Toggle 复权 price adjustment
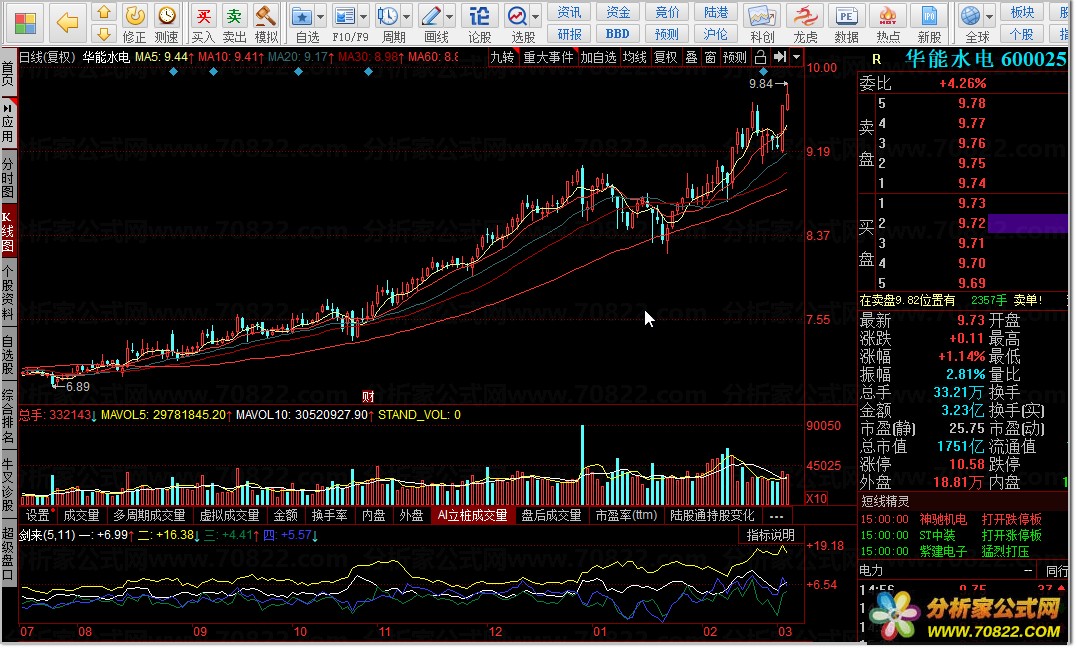 (665, 57)
